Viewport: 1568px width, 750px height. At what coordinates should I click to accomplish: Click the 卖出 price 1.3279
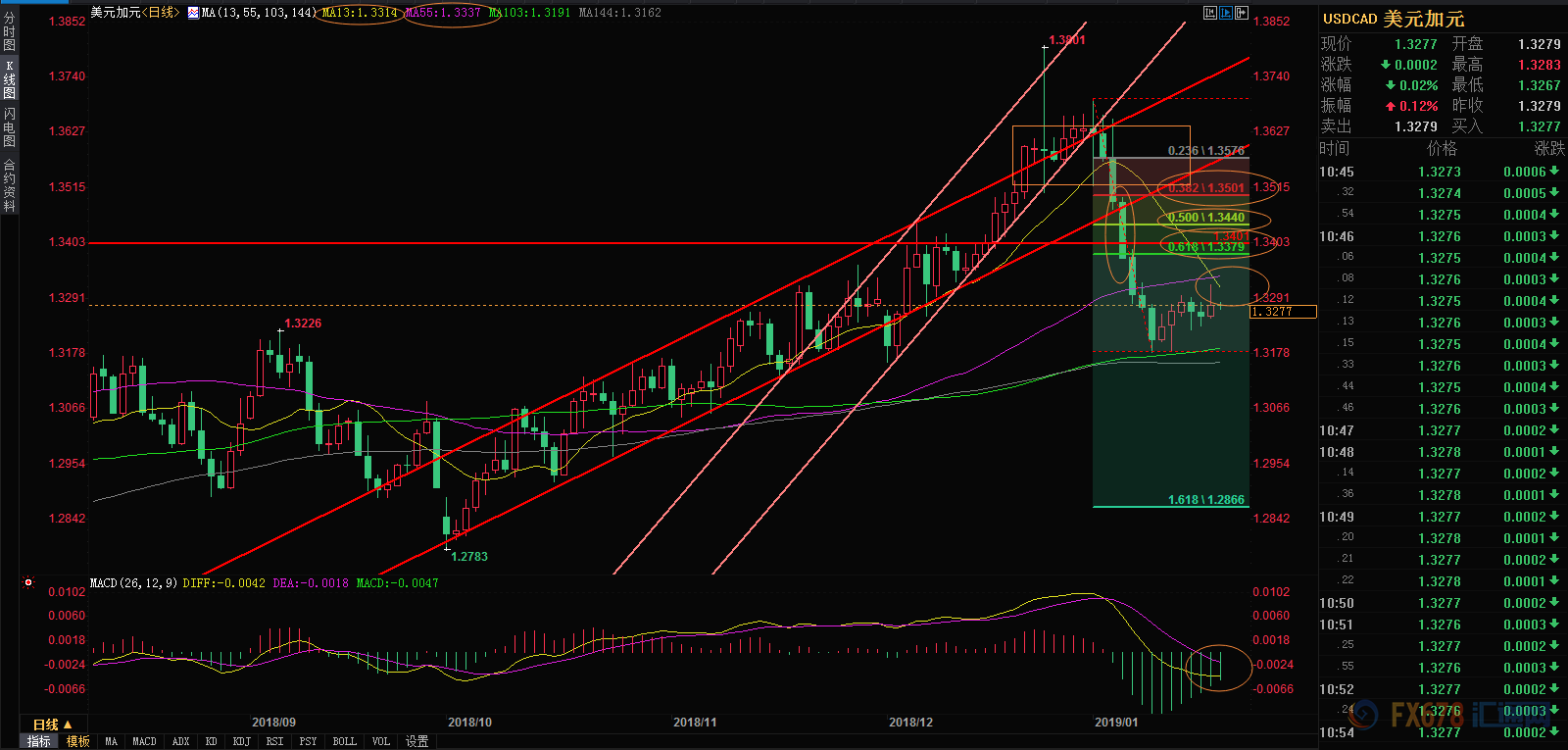1416,126
